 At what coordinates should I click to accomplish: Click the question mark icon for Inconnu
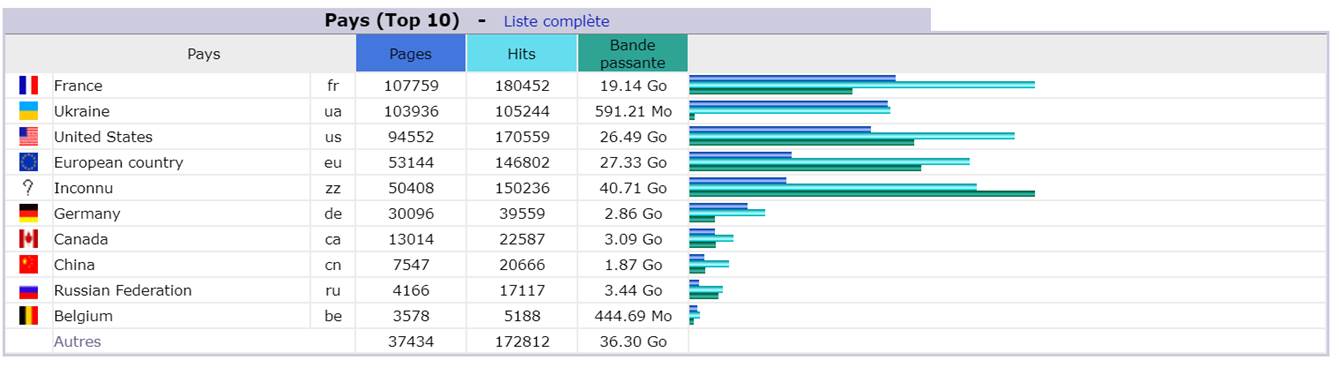(x=28, y=188)
